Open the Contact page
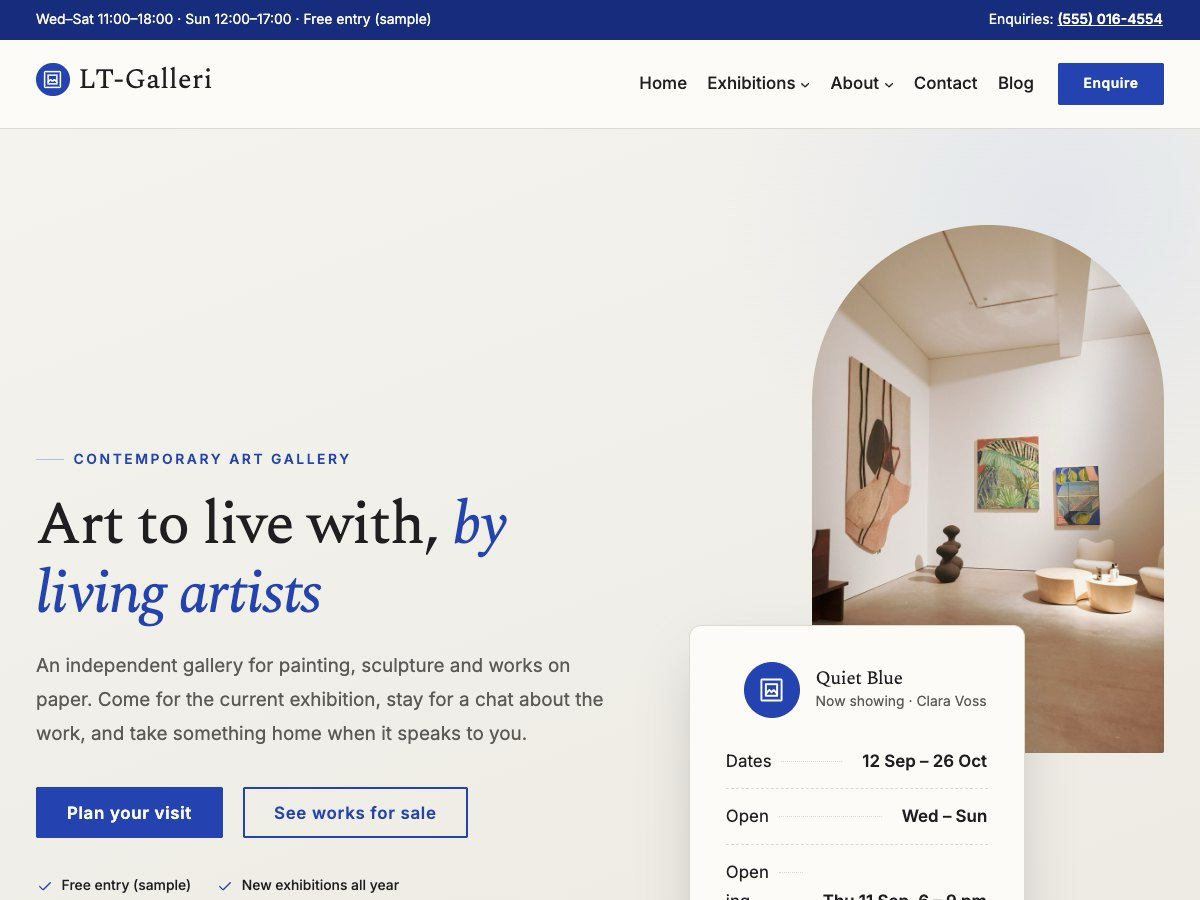 click(945, 83)
